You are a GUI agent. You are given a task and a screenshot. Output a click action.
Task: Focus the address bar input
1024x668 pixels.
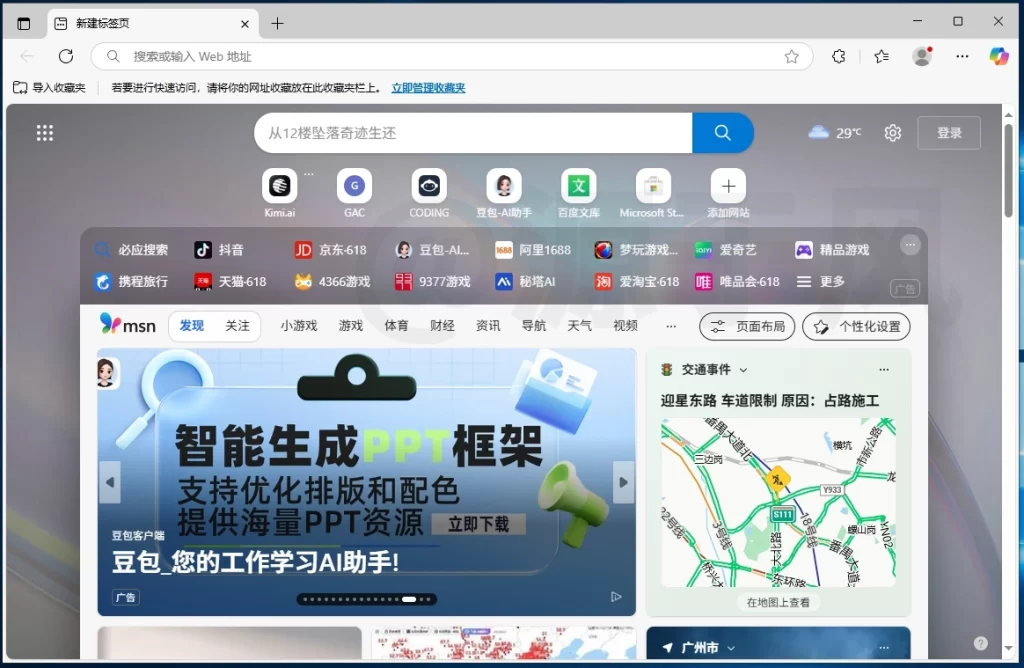pos(451,56)
